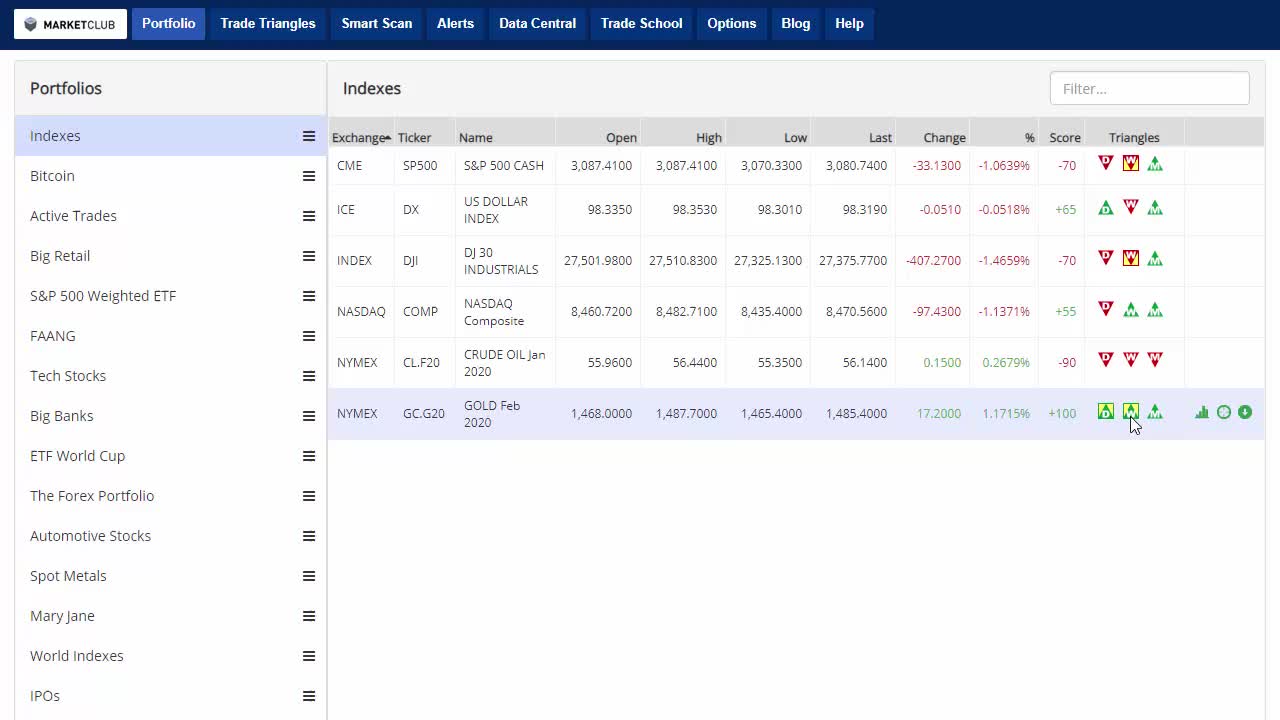Visit the Blog page
Image resolution: width=1280 pixels, height=720 pixels.
[x=796, y=24]
